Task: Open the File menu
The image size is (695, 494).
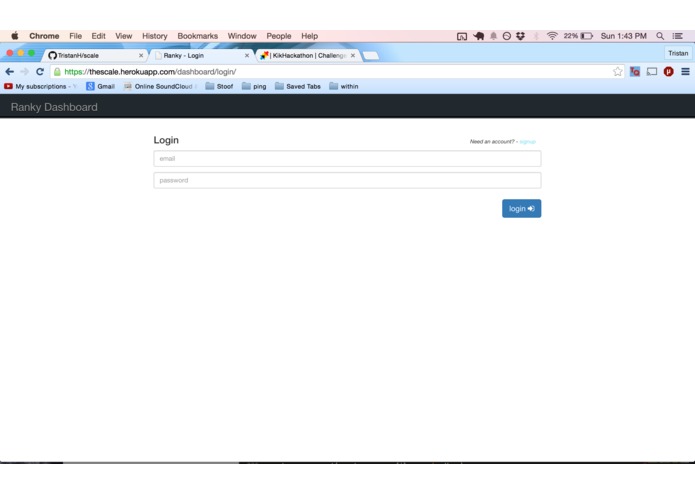Action: click(x=75, y=36)
